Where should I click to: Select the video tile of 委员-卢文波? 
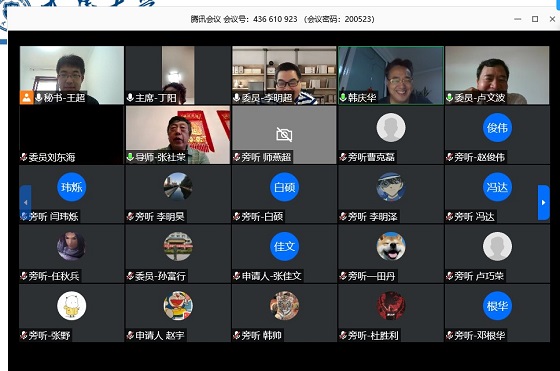497,75
